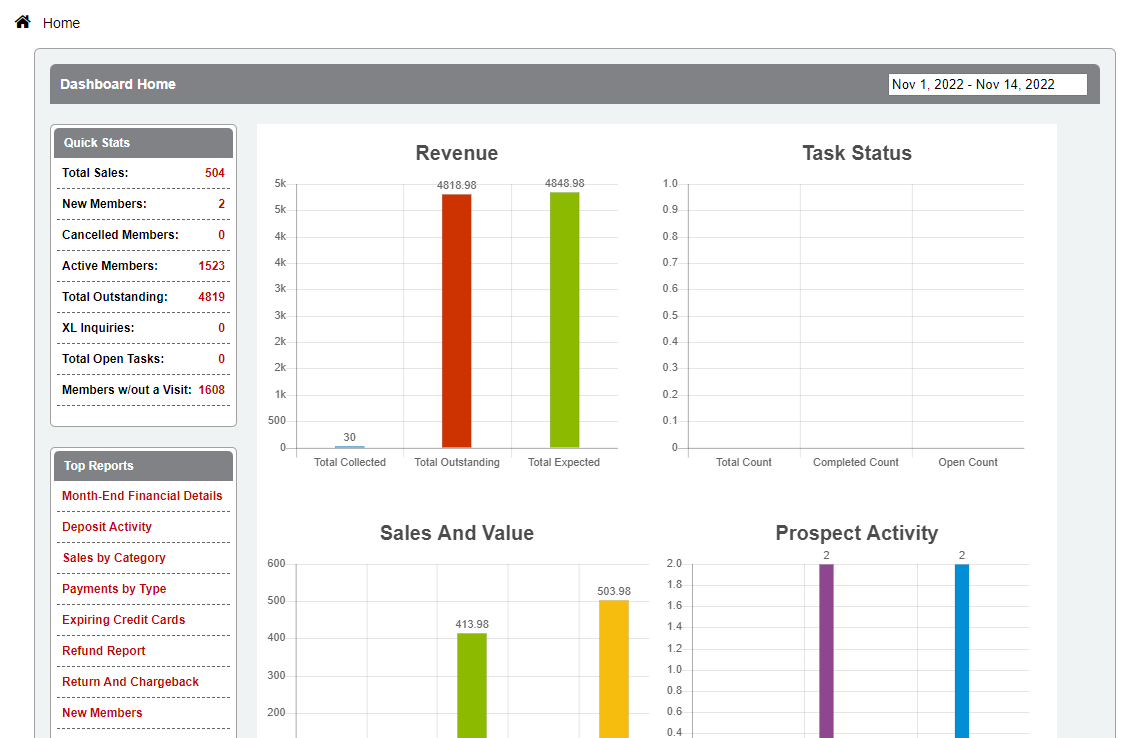Click Active Members value 1523

211,266
